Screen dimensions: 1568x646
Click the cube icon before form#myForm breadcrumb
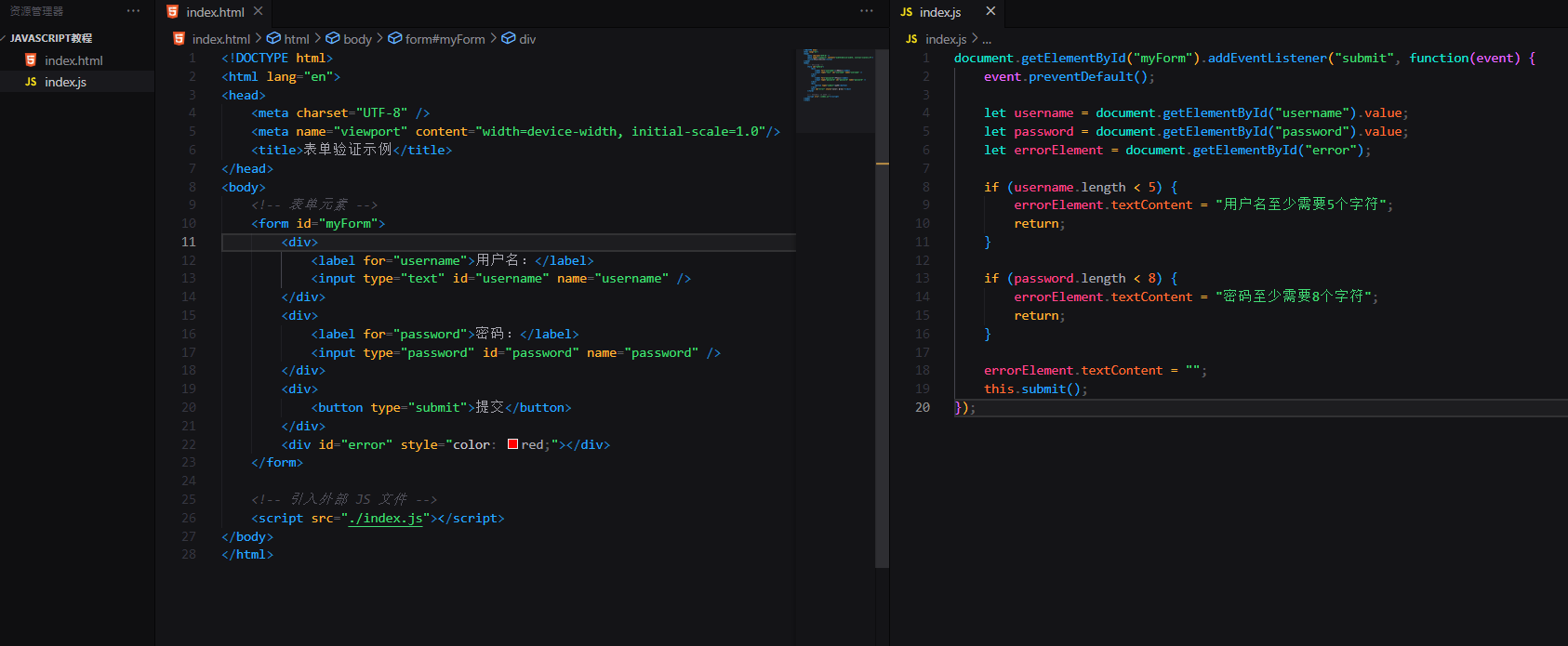tap(394, 38)
